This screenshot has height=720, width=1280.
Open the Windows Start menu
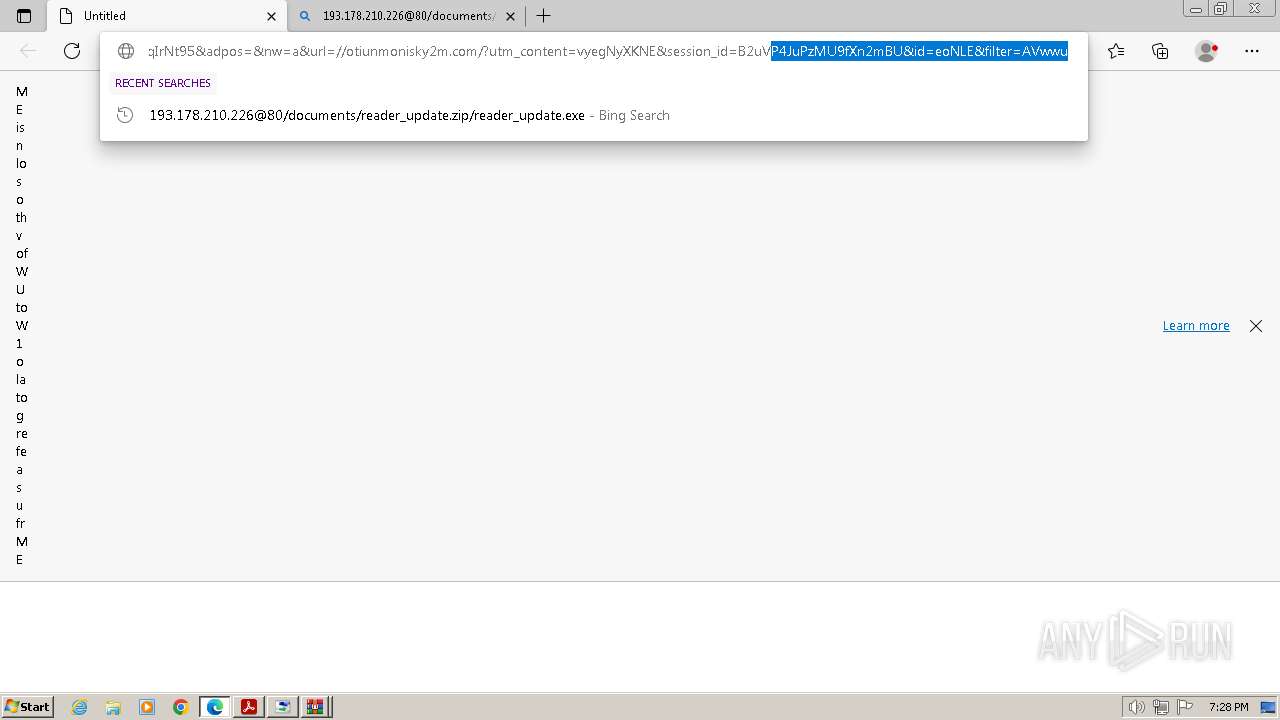(27, 707)
